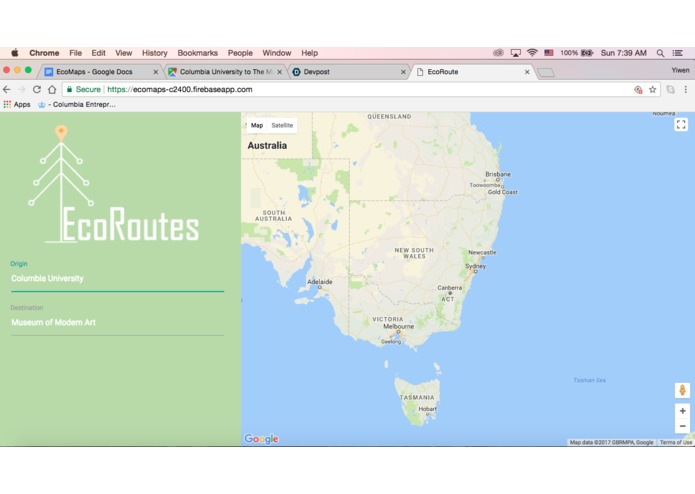Viewport: 695px width, 494px height.
Task: Click the Origin field with Columbia University
Action: 117,279
